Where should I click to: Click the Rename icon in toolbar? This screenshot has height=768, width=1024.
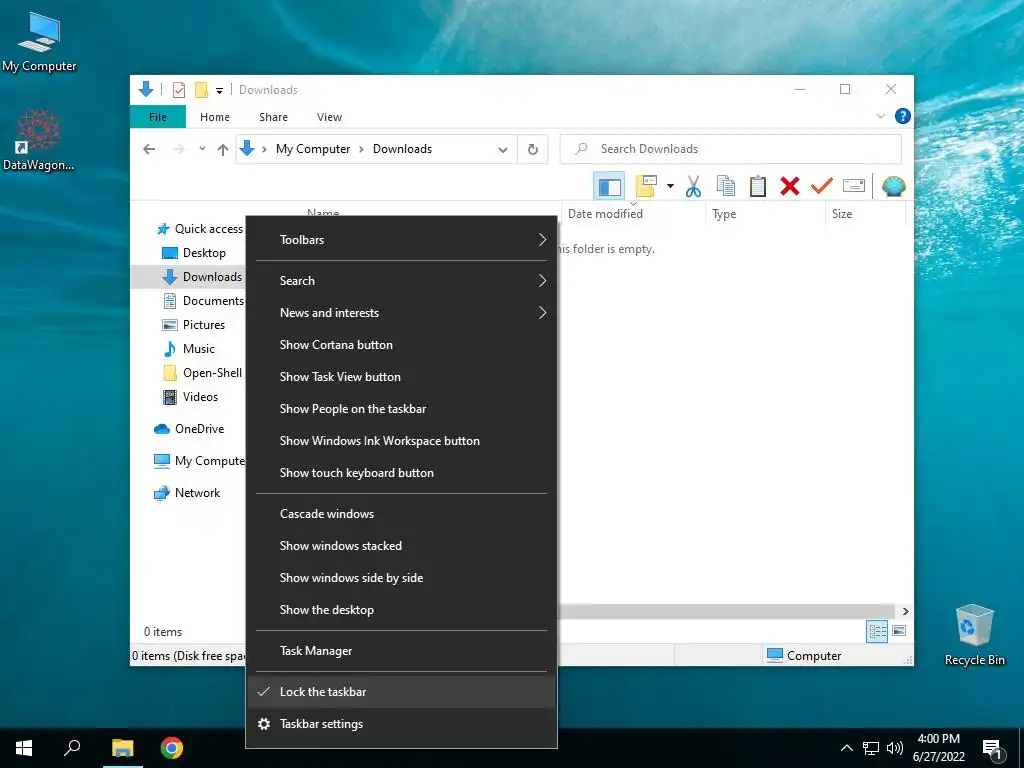click(854, 187)
